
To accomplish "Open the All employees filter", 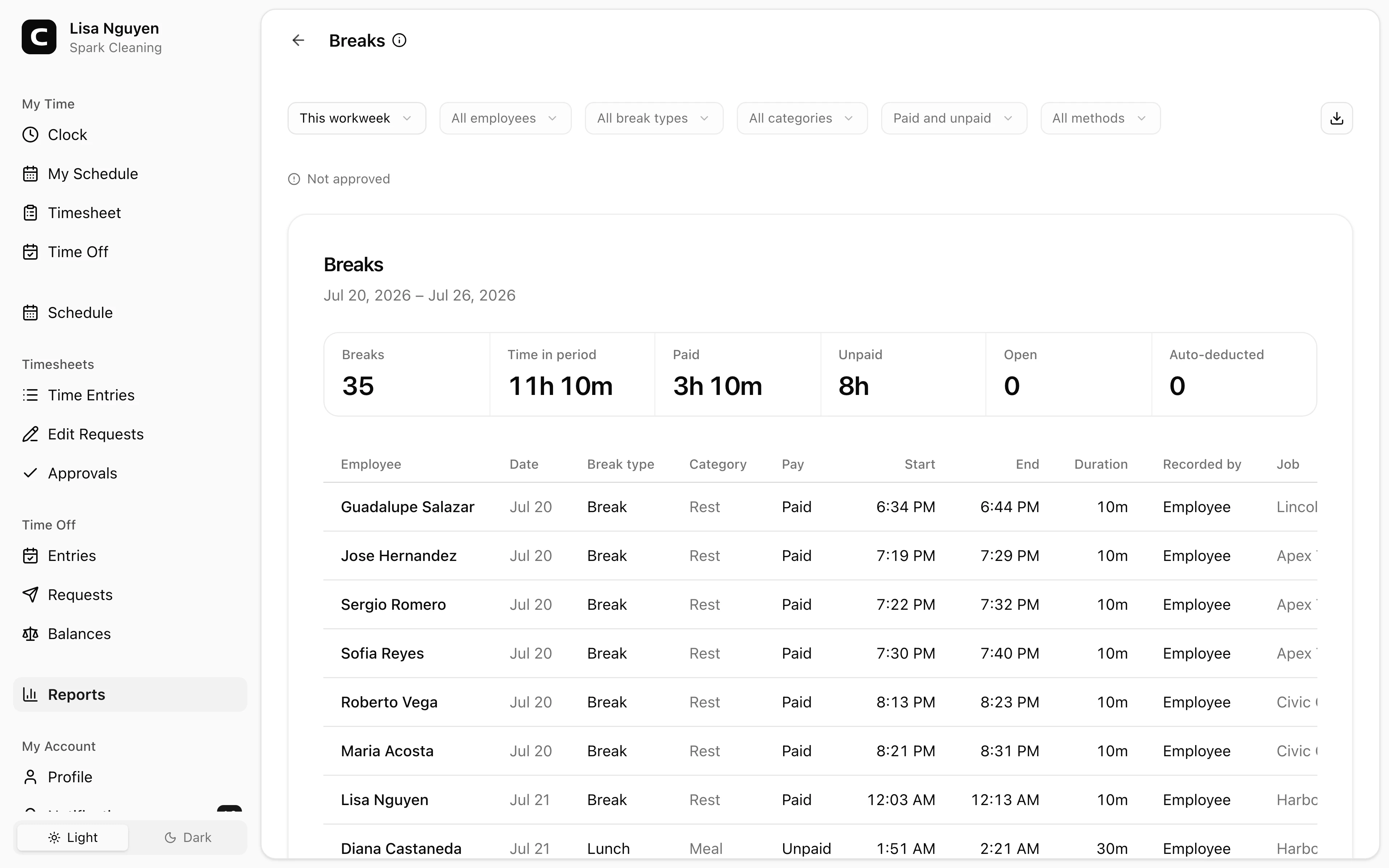I will pyautogui.click(x=506, y=119).
